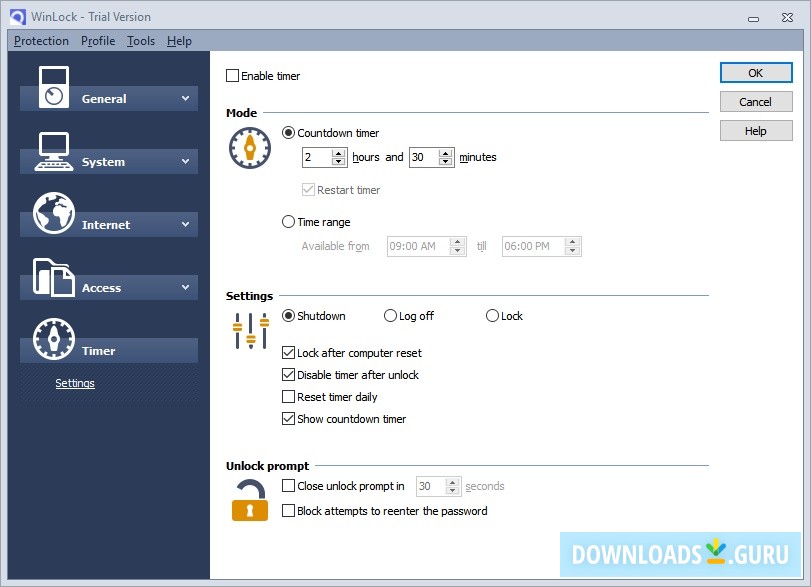This screenshot has height=587, width=811.
Task: Click the Internet globe icon
Action: tap(54, 213)
